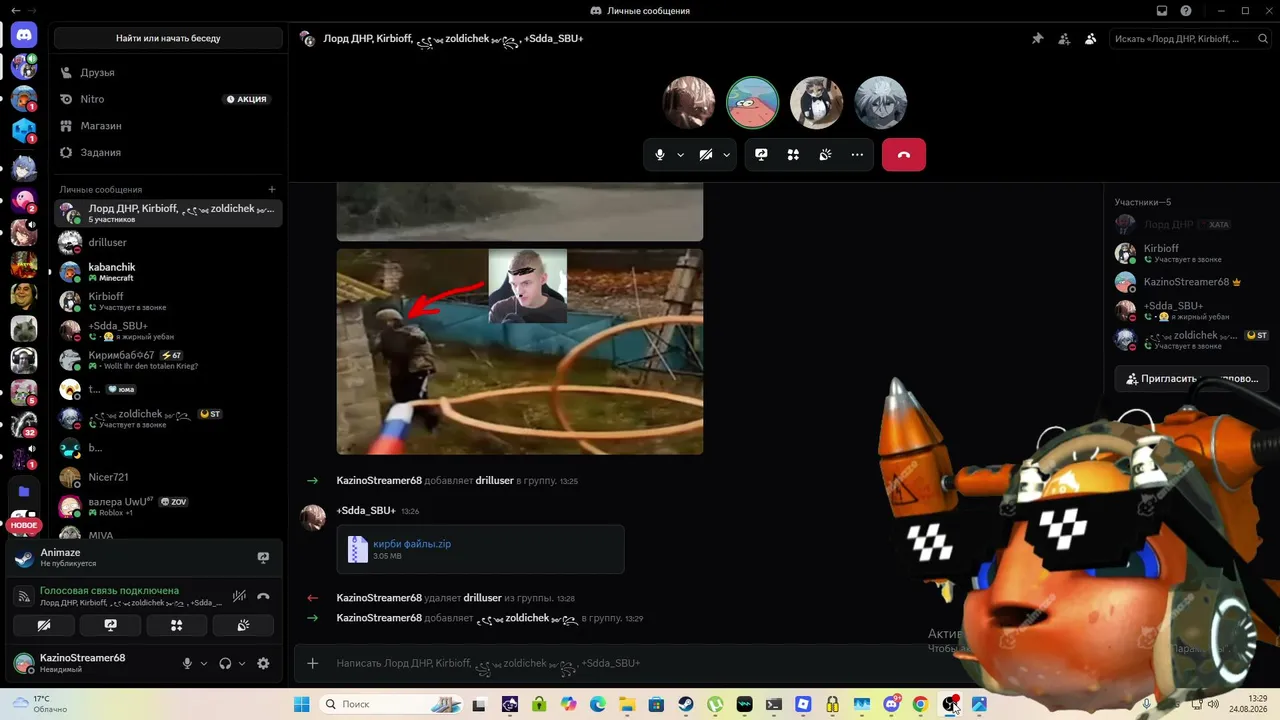Share Animaze screen from activity panel
Viewport: 1280px width, 720px height.
(x=263, y=557)
